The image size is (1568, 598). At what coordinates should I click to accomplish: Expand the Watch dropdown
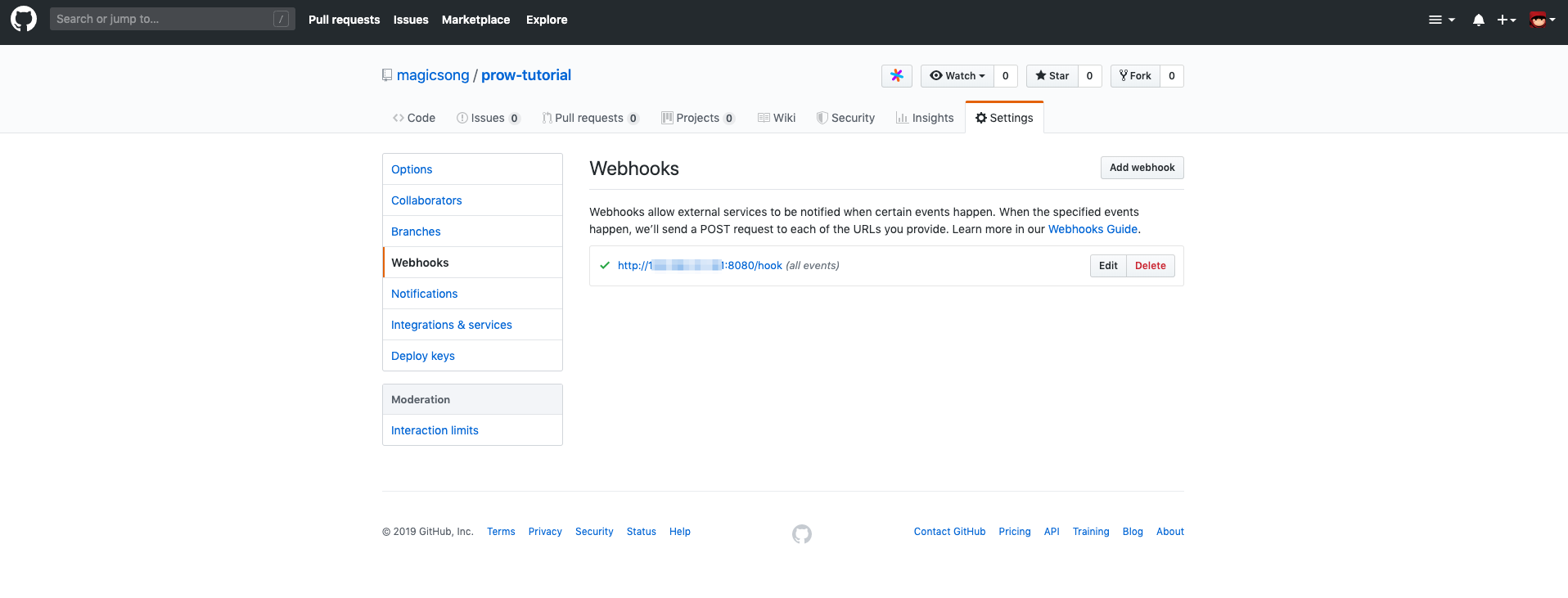[957, 75]
